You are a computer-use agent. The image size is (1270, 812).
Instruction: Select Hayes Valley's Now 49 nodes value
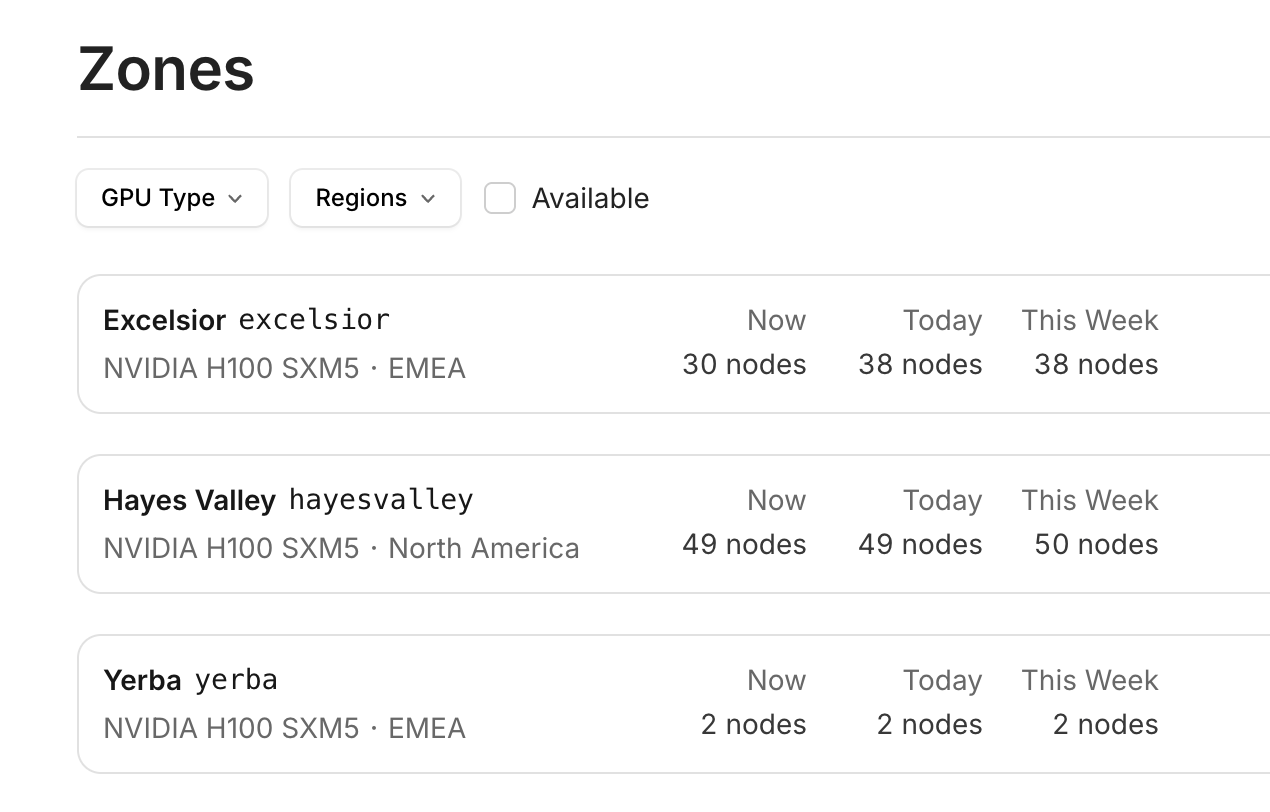click(744, 544)
